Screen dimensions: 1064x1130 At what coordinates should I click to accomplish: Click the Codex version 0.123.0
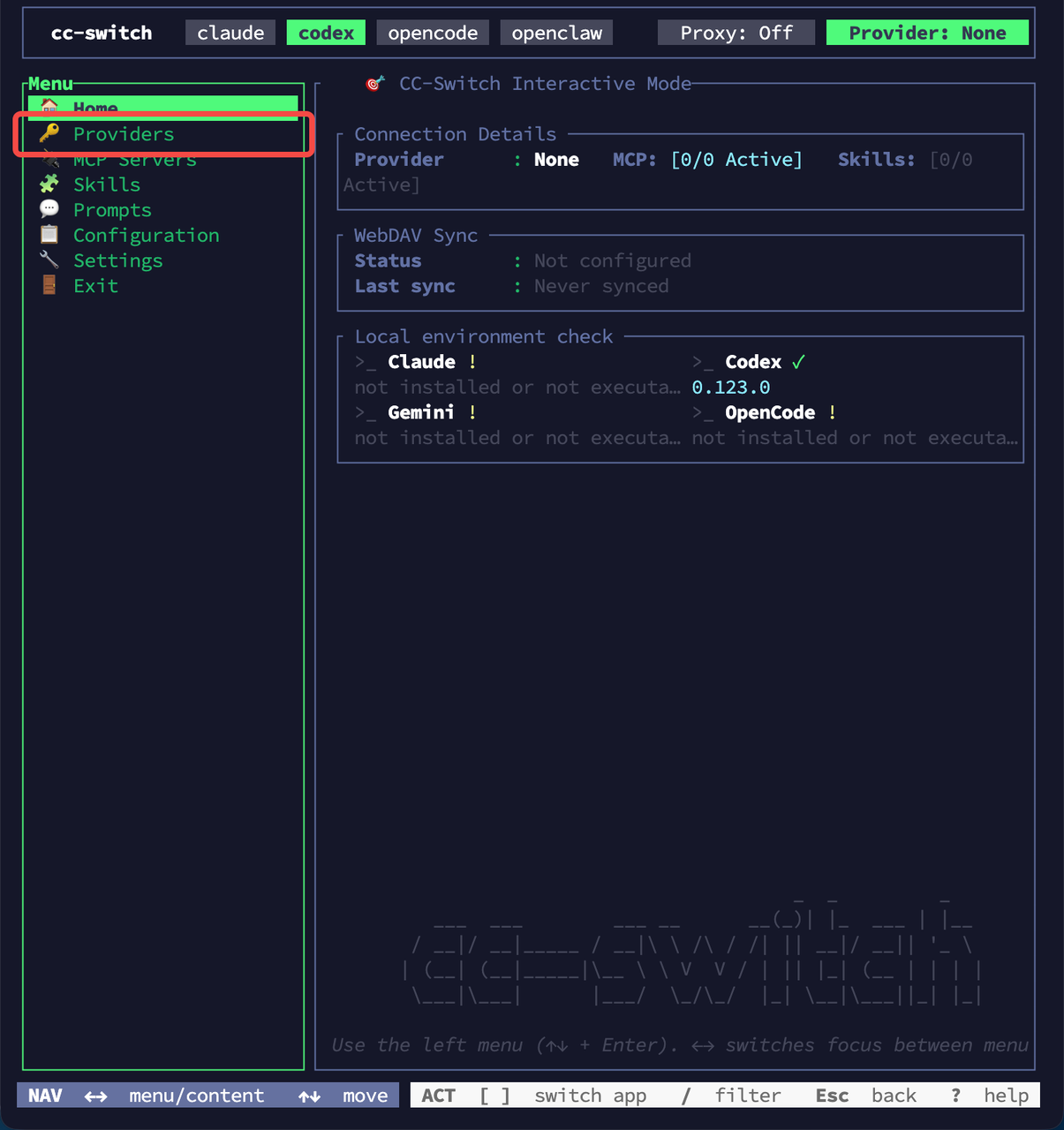pos(731,388)
